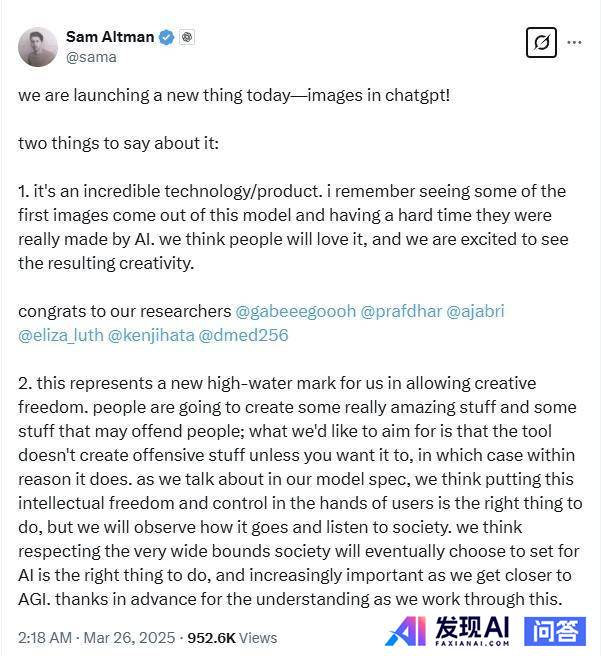The image size is (601, 656).
Task: Click the Sam Altman display name
Action: pyautogui.click(x=110, y=37)
